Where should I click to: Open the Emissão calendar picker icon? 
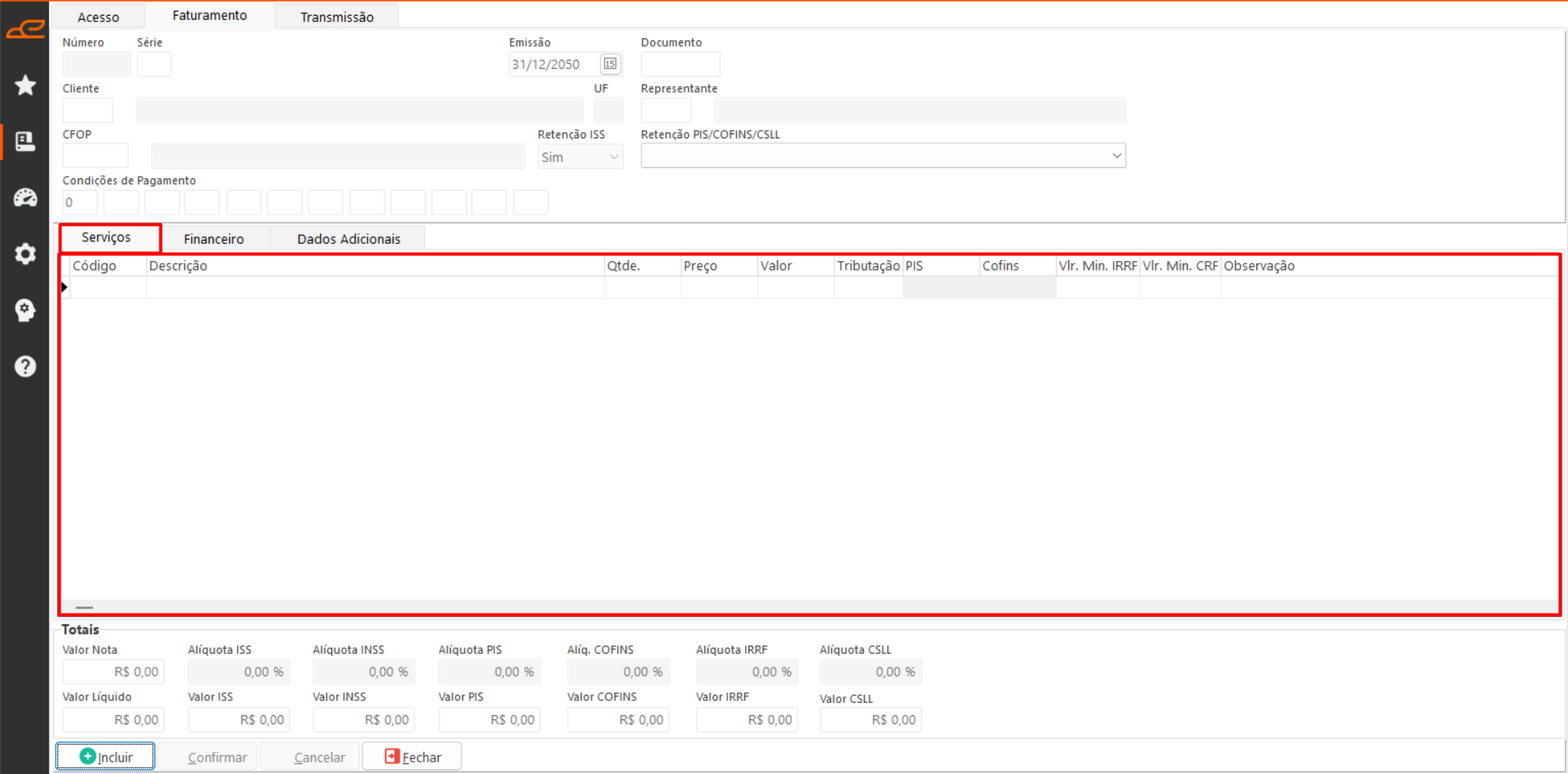coord(610,64)
